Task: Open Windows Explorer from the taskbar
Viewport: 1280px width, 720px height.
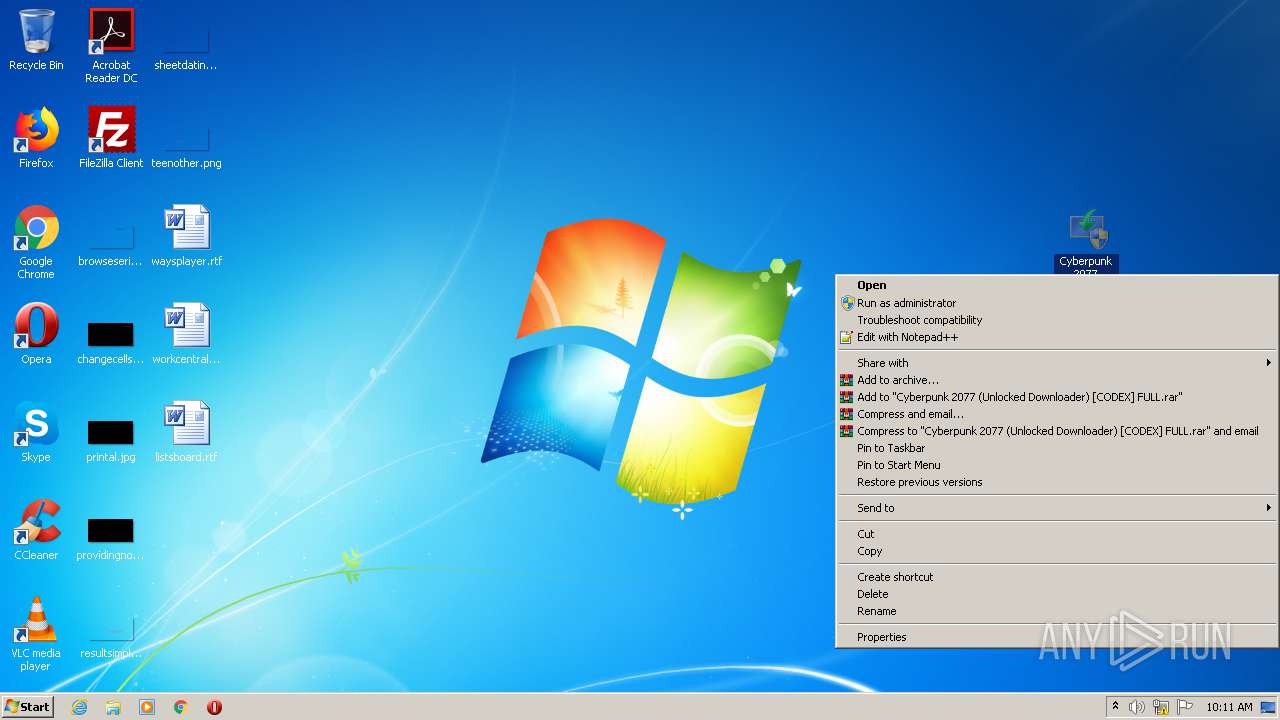Action: coord(113,707)
